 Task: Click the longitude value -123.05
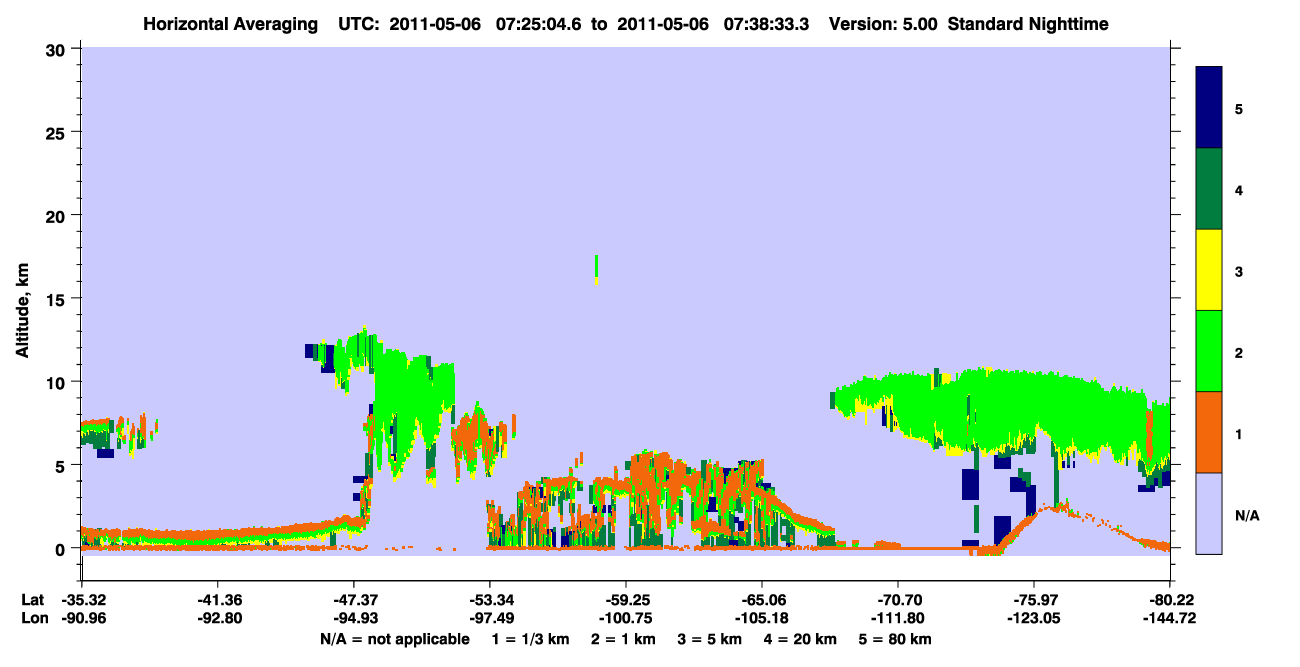pyautogui.click(x=1034, y=618)
